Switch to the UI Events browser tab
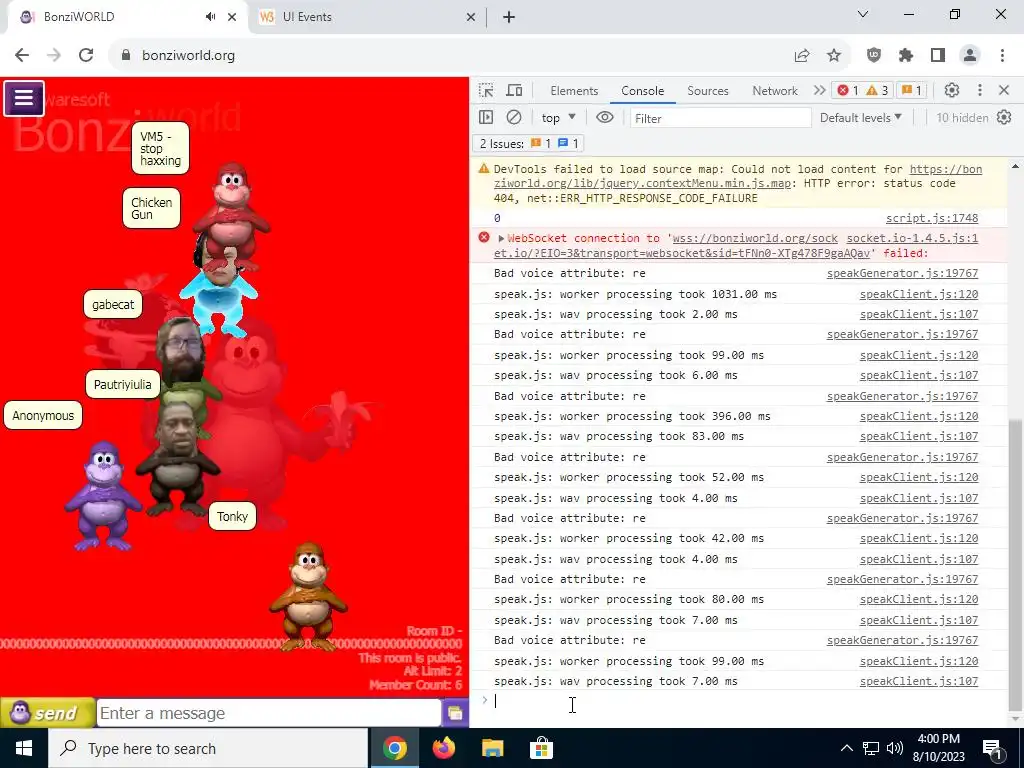The height and width of the screenshot is (768, 1024). point(368,17)
